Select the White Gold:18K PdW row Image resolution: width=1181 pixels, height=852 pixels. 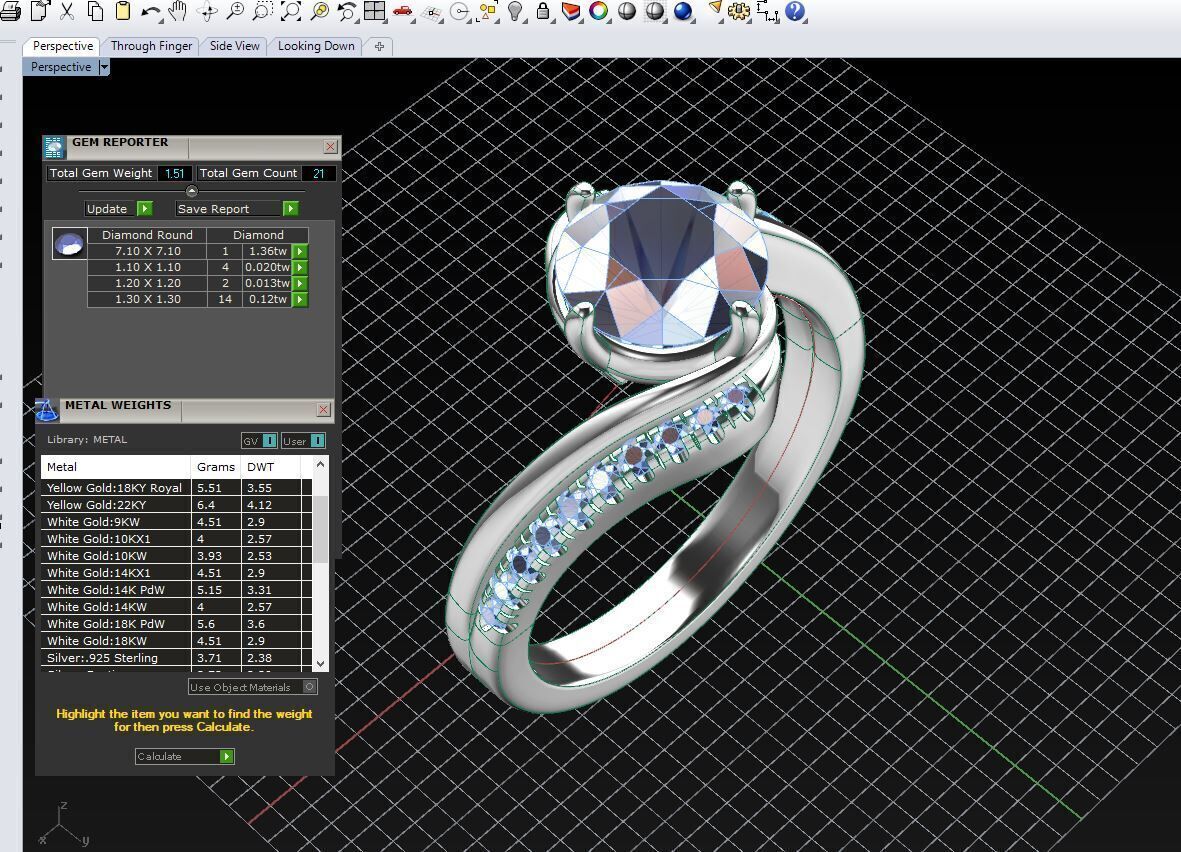[177, 624]
